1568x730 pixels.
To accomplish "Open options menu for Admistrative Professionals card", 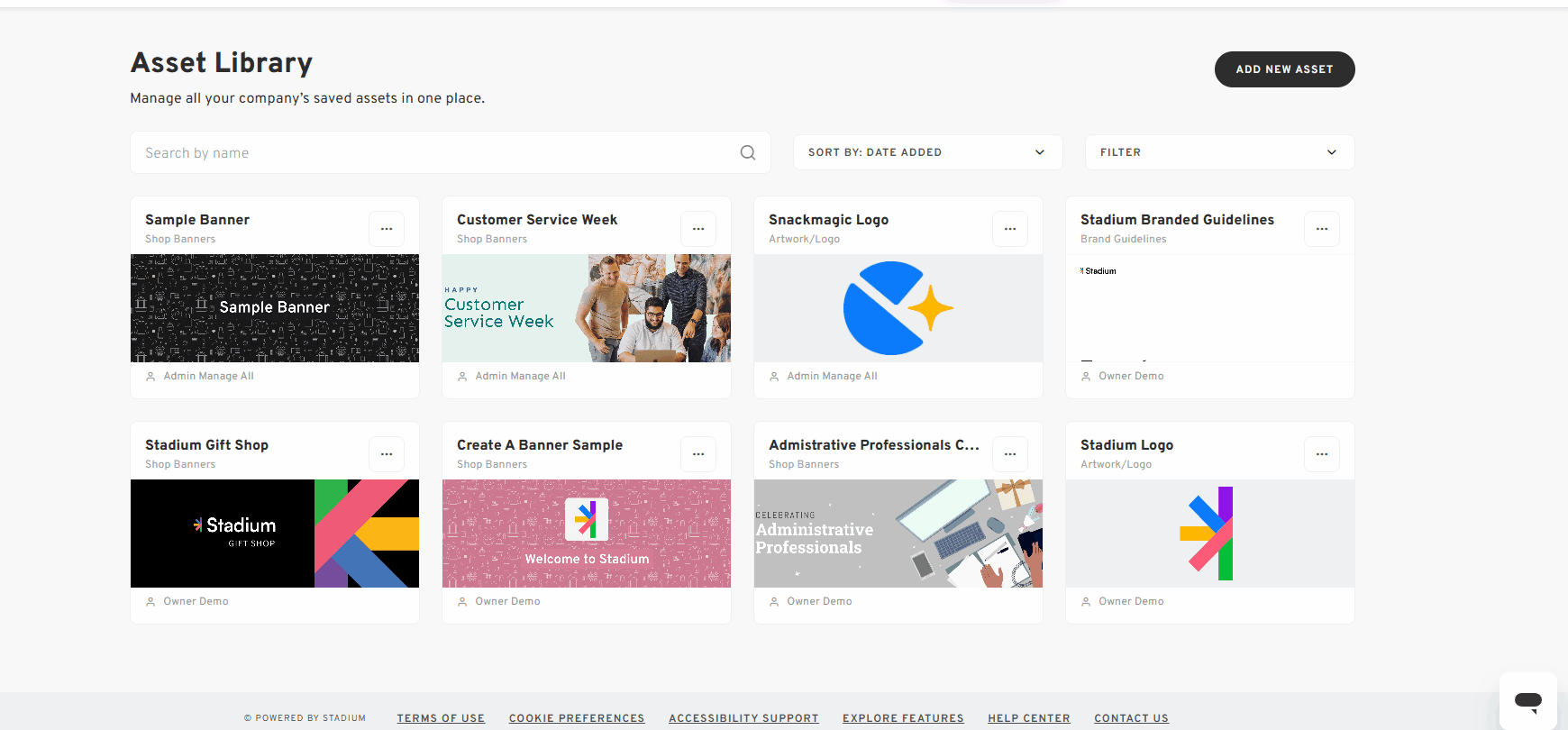I will click(1010, 454).
